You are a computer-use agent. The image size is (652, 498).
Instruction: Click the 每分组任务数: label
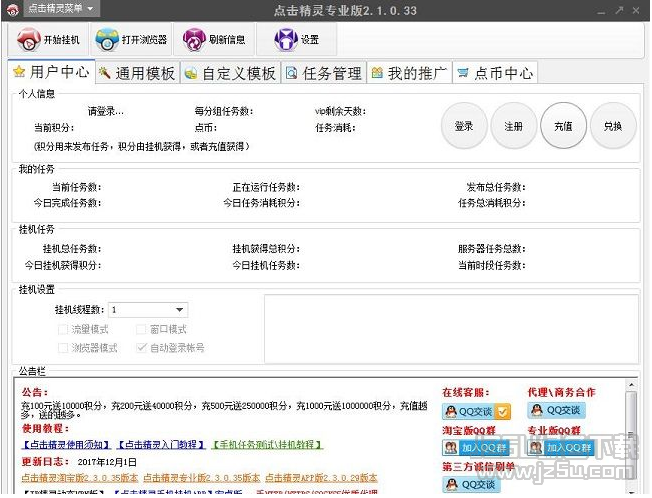[224, 111]
